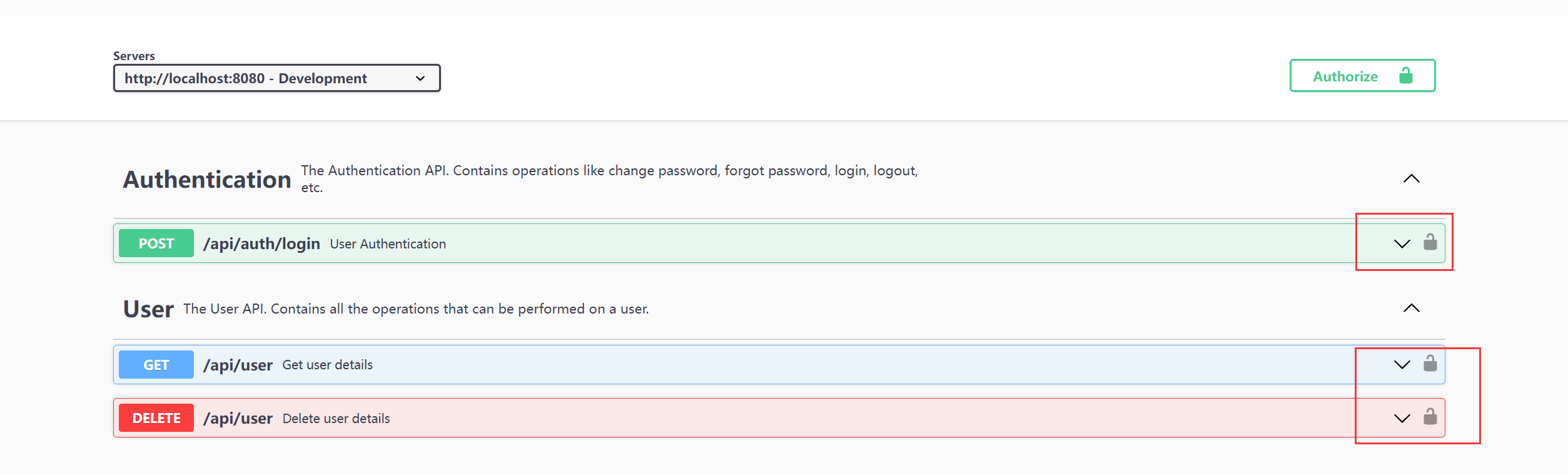Click the User section heading
1568x475 pixels.
click(x=148, y=309)
